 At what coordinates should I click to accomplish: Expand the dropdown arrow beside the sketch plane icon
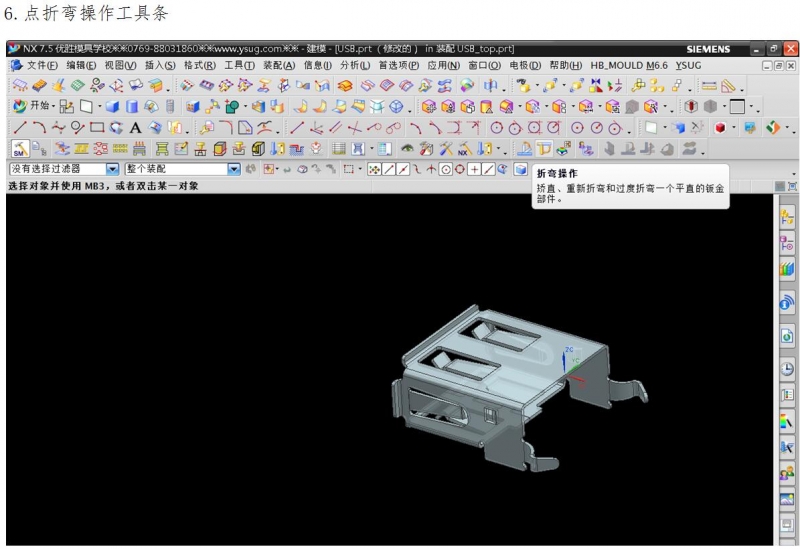[99, 106]
